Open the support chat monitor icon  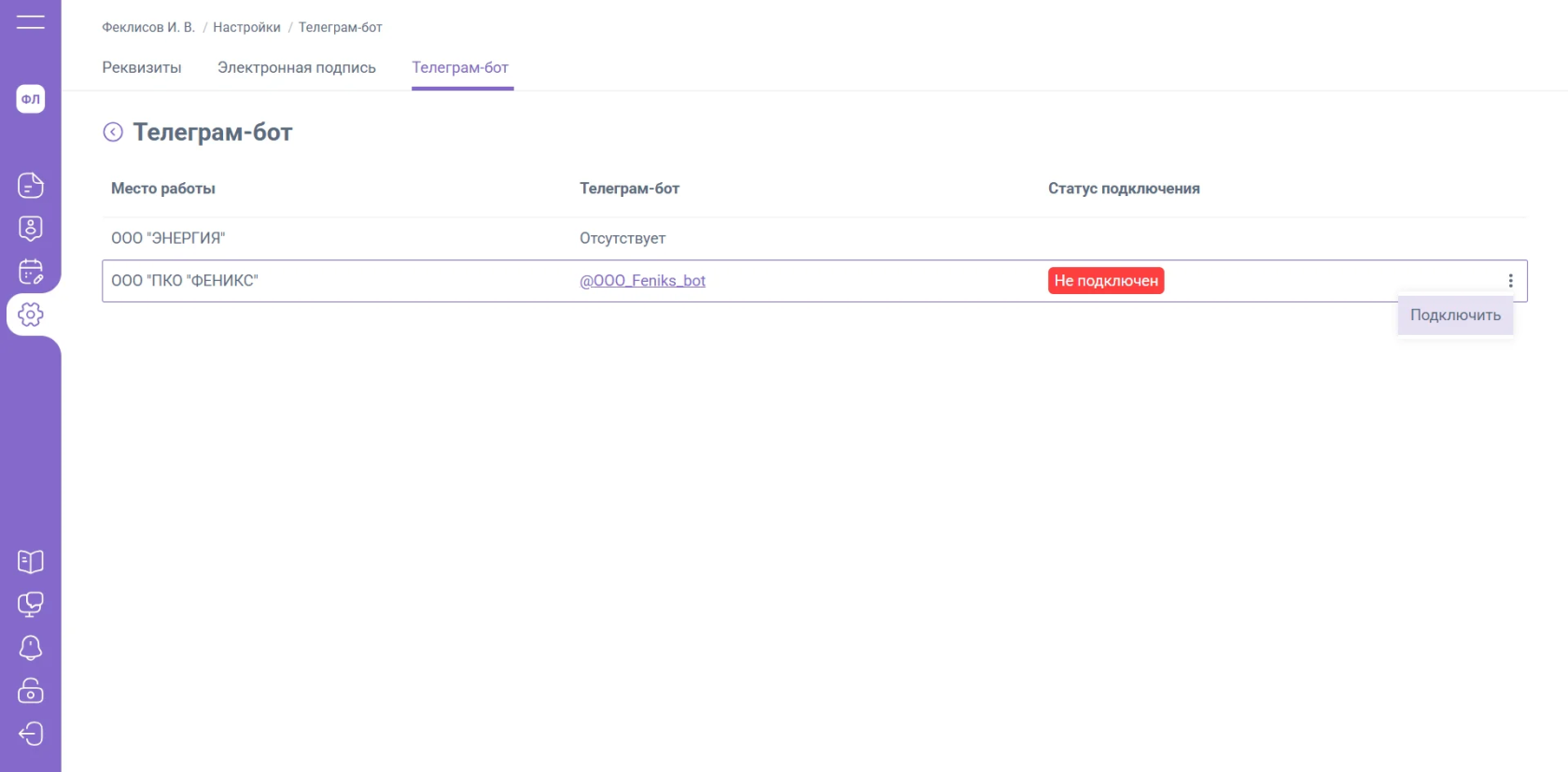click(30, 605)
